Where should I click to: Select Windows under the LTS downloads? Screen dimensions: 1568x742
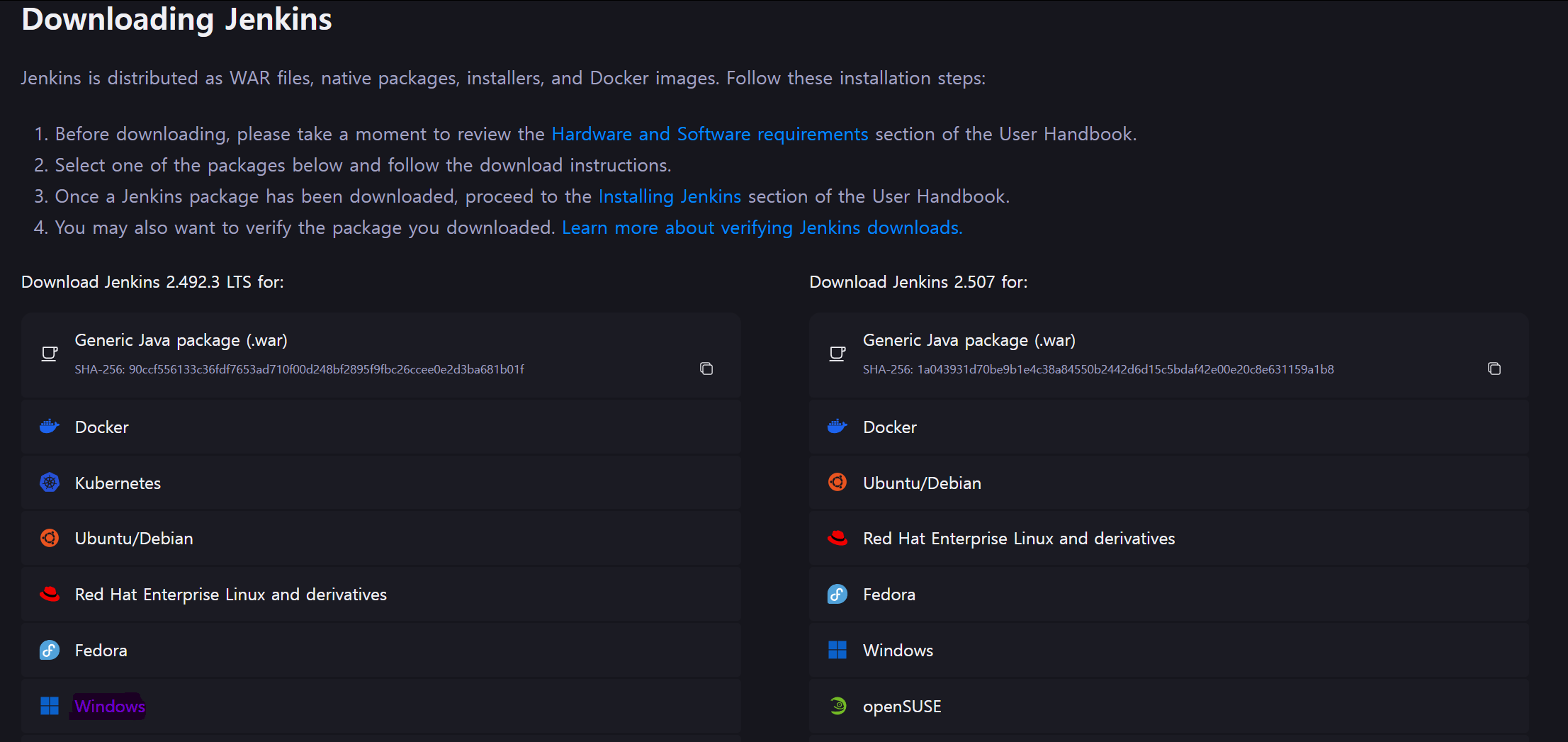[x=110, y=707]
